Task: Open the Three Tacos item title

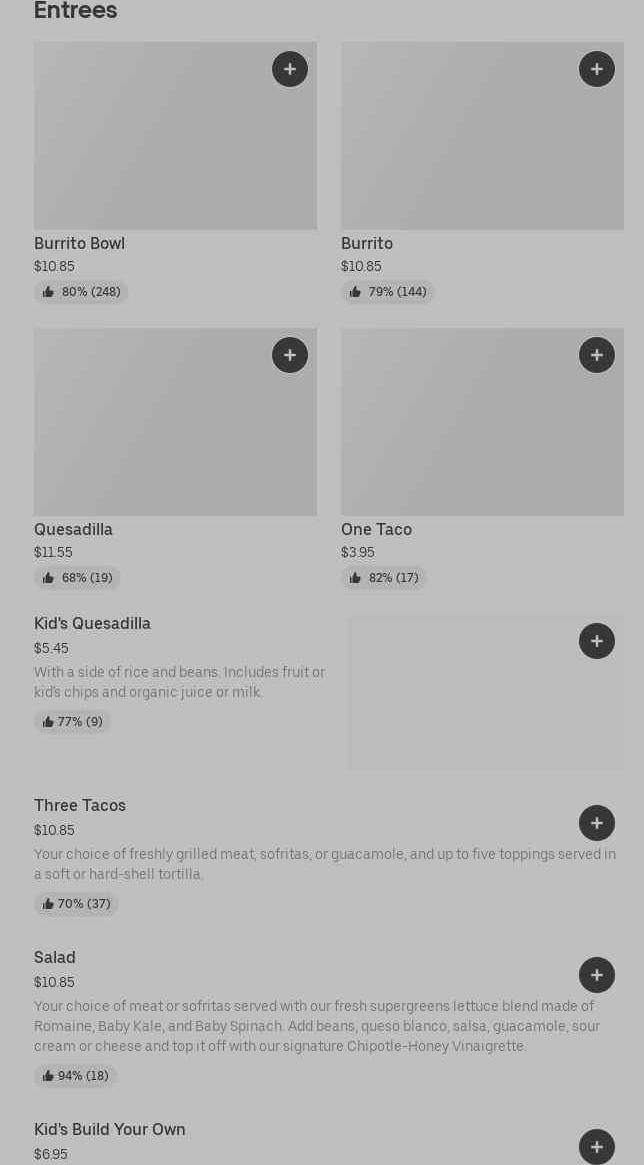Action: click(x=80, y=806)
